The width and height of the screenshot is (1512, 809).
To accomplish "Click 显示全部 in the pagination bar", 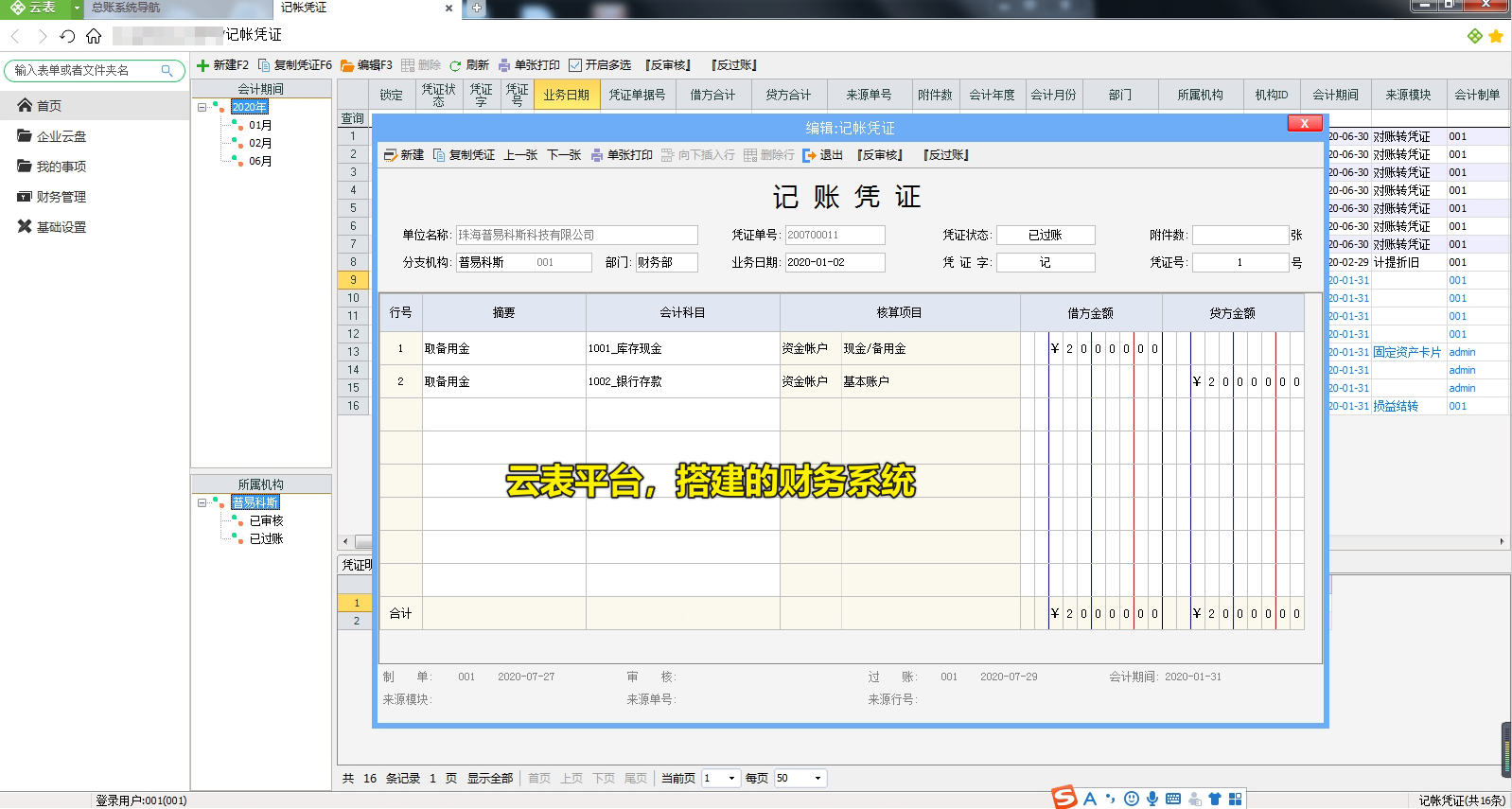I will pyautogui.click(x=489, y=778).
